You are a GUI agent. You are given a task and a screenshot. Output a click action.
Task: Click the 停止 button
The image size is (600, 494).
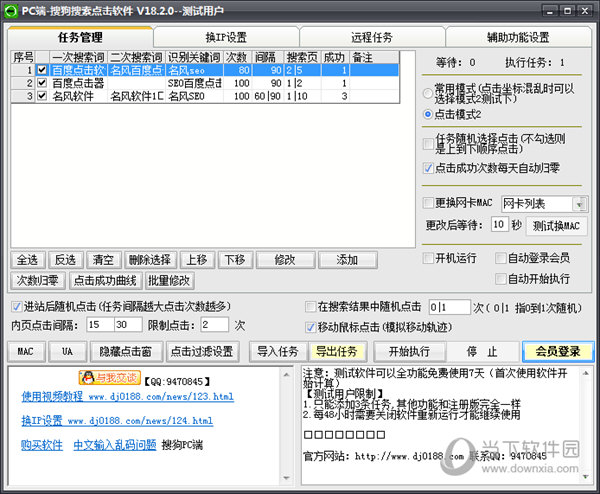pos(482,352)
